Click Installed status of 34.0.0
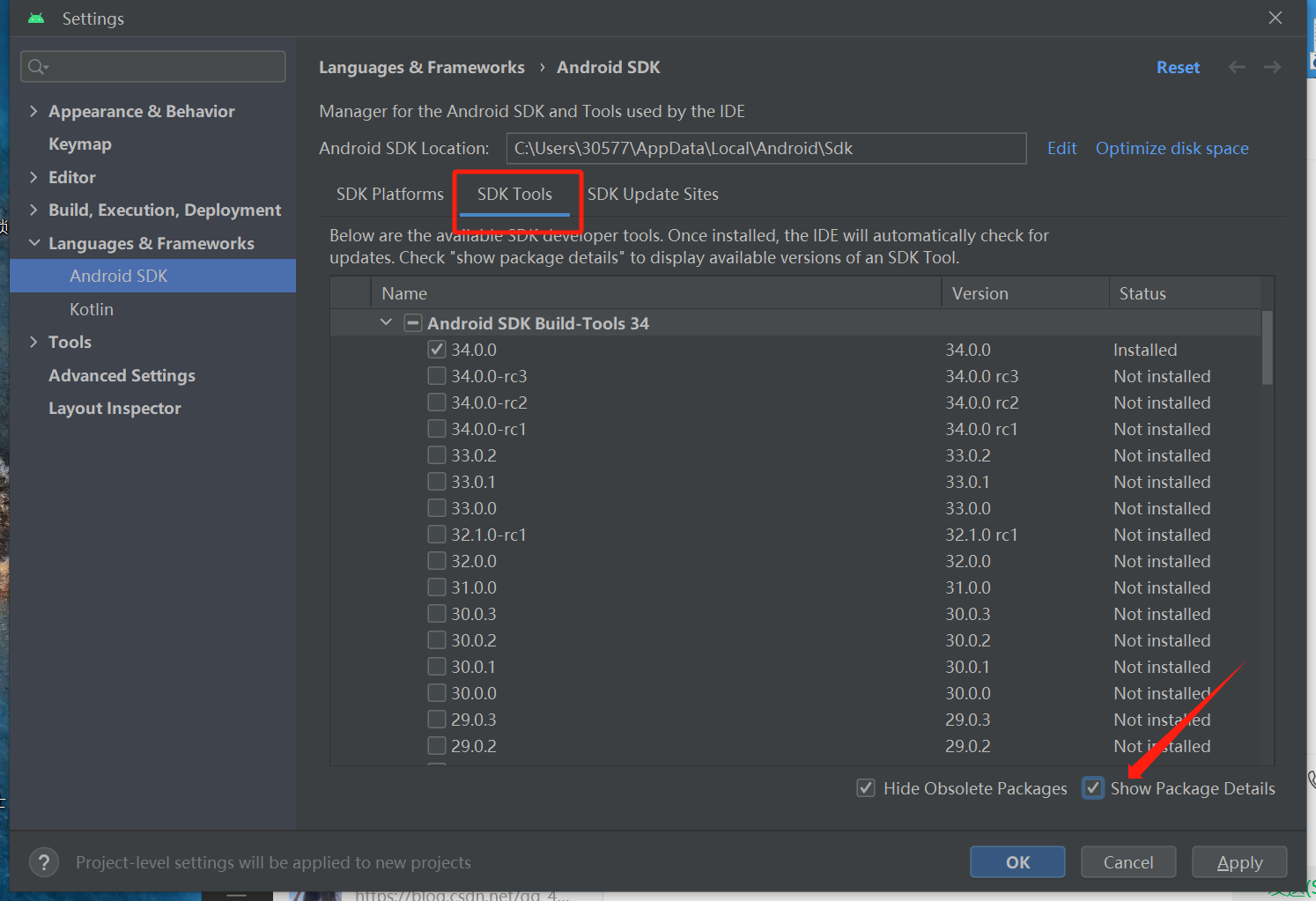1316x901 pixels. coord(1145,350)
